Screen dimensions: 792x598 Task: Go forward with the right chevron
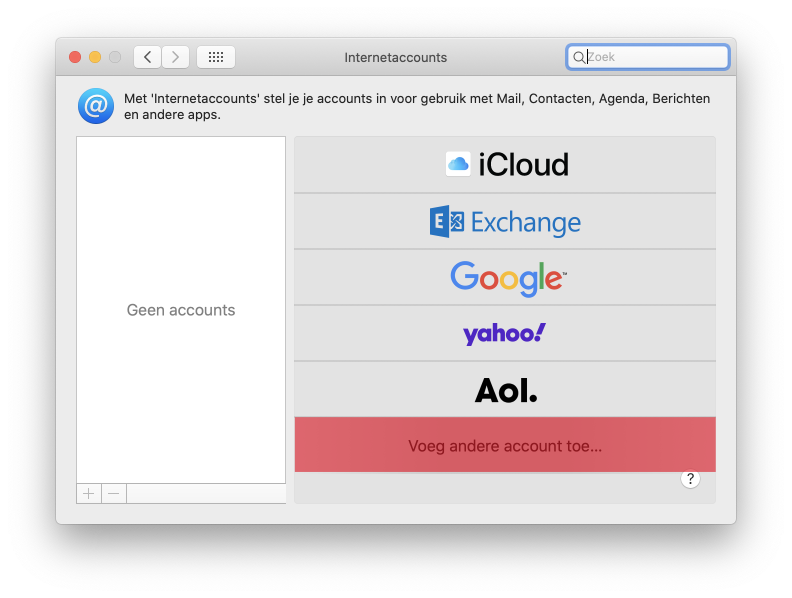176,57
